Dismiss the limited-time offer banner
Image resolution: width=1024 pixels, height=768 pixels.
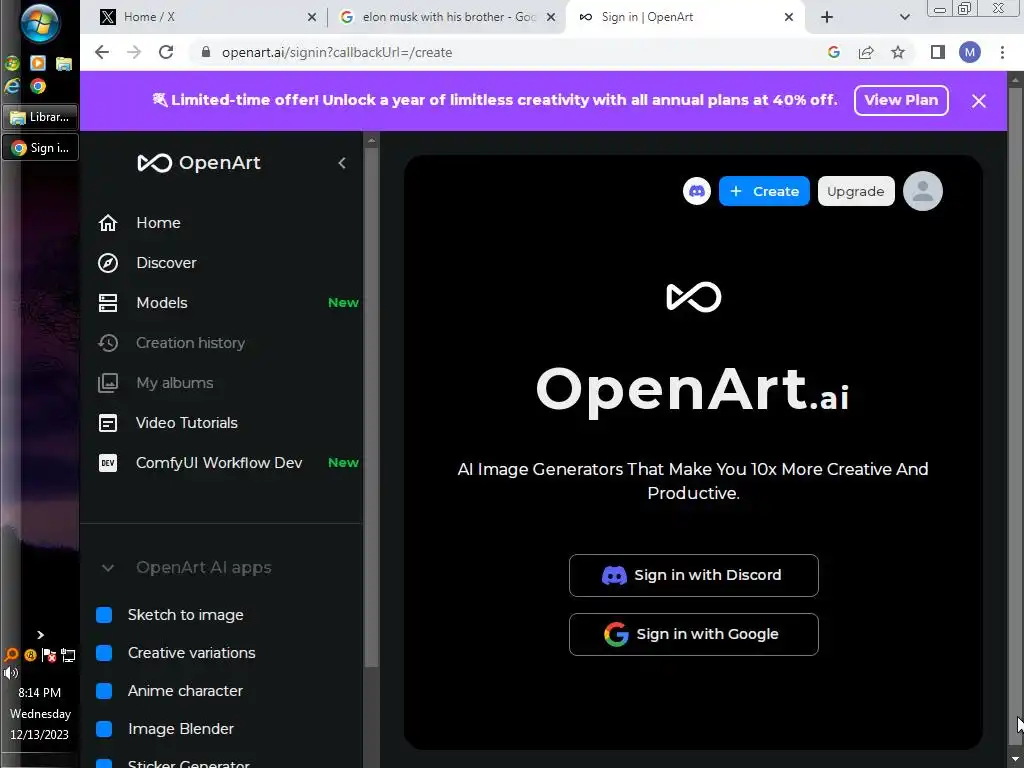978,101
